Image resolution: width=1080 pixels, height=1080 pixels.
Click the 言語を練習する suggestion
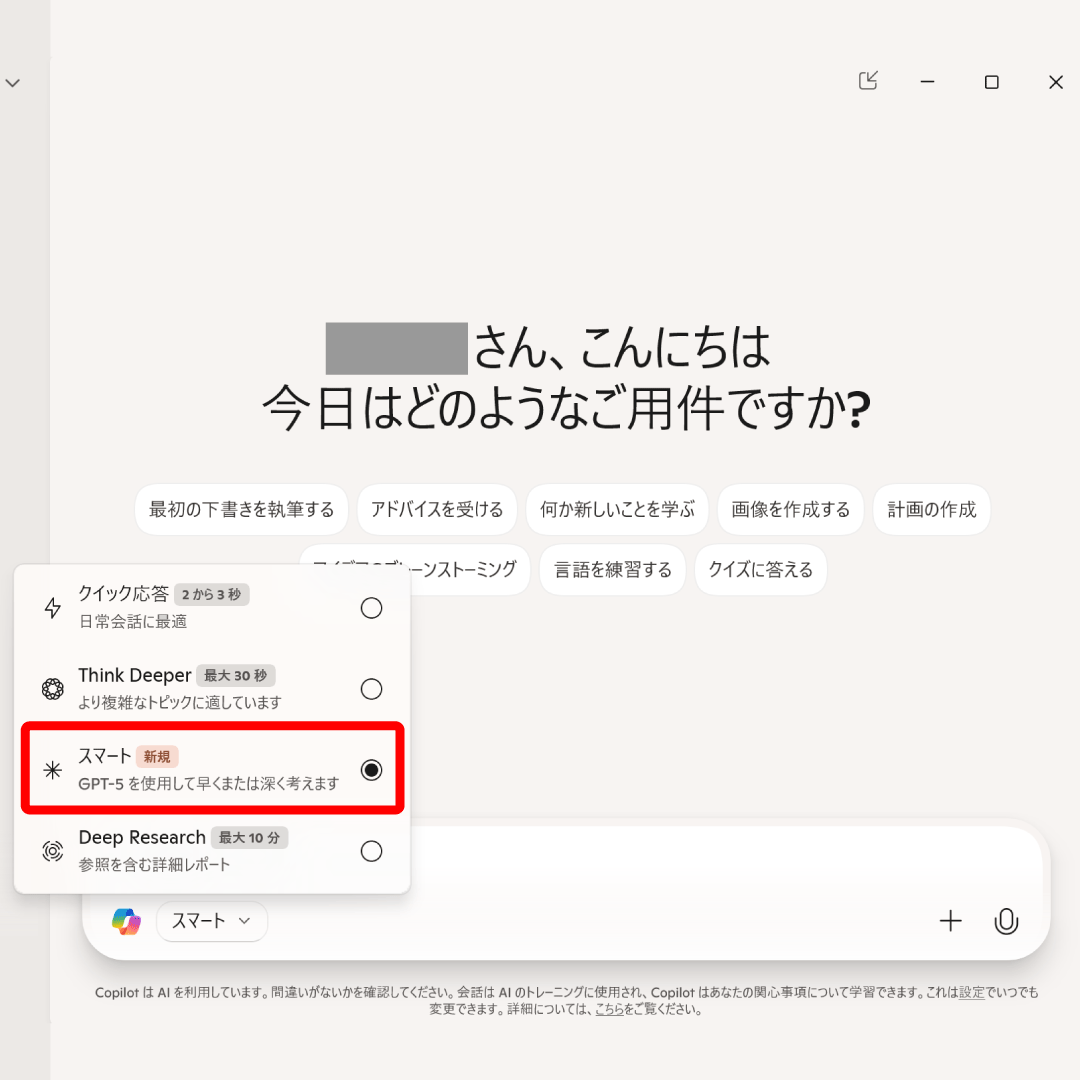(x=612, y=570)
